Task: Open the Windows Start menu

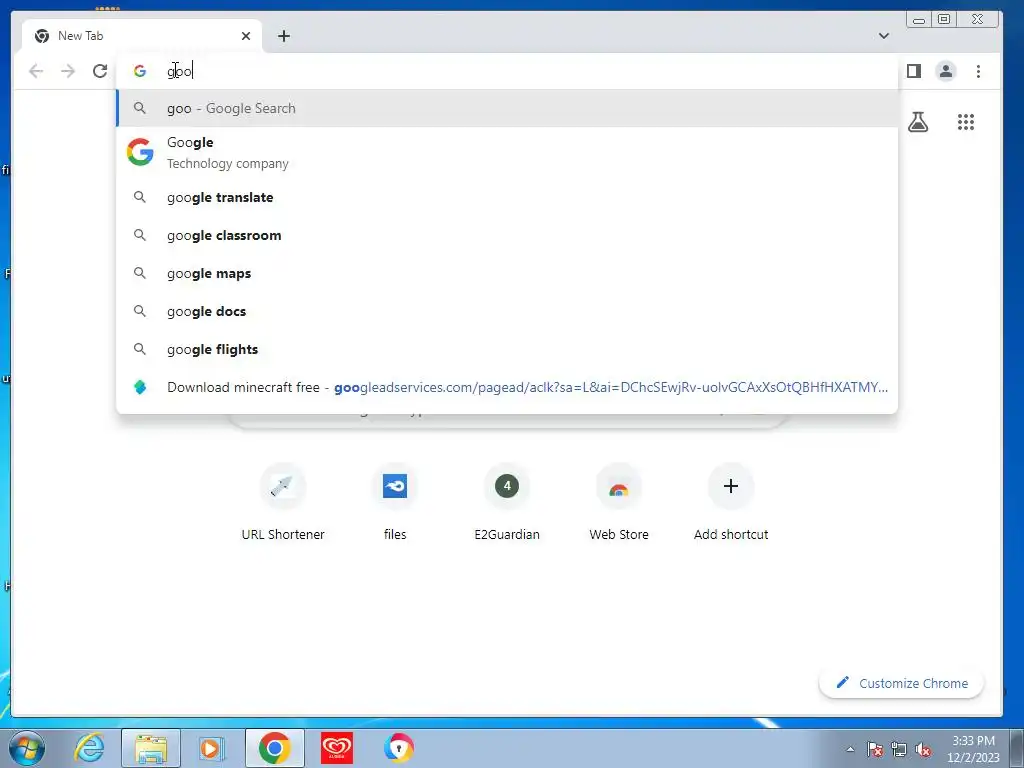Action: point(27,748)
